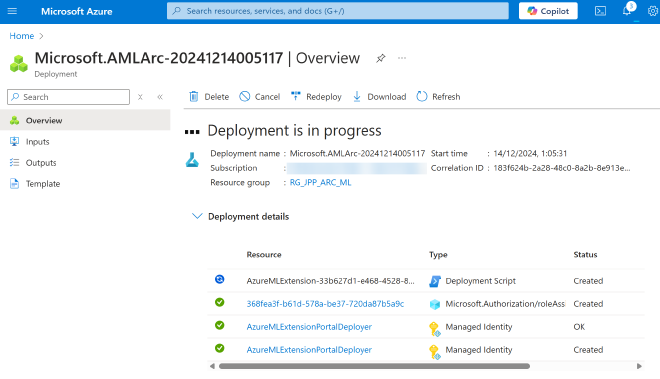Click the Microsoft Azure portal logo text
The width and height of the screenshot is (660, 379).
click(77, 11)
